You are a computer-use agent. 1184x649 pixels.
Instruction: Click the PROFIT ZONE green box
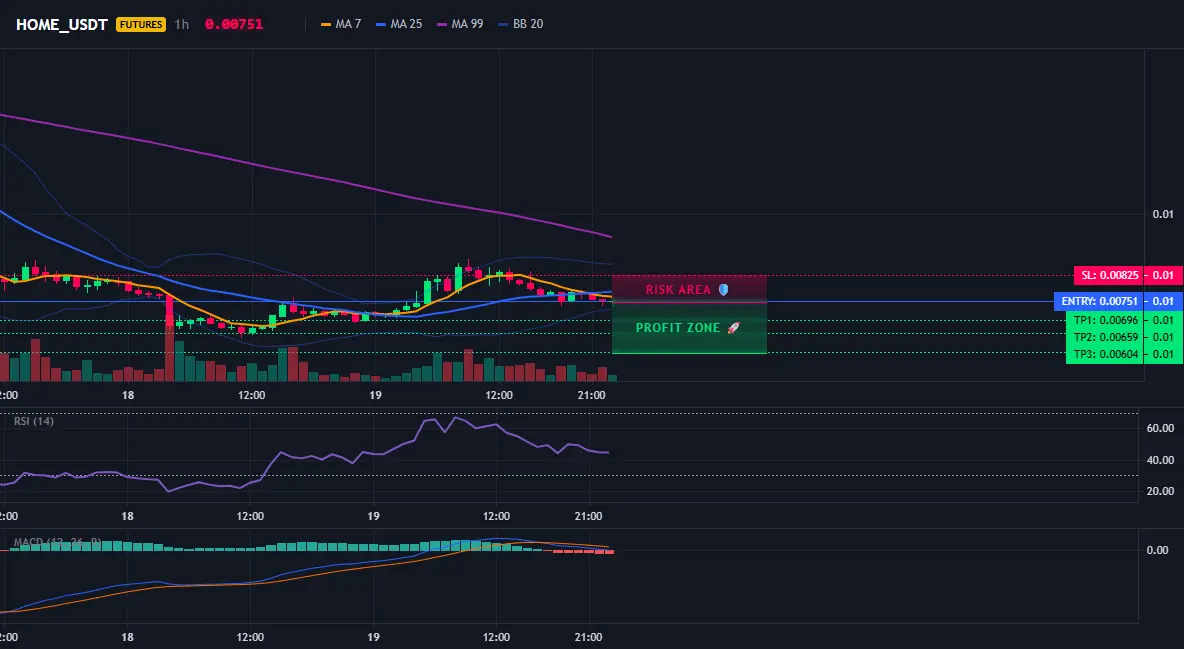tap(689, 328)
